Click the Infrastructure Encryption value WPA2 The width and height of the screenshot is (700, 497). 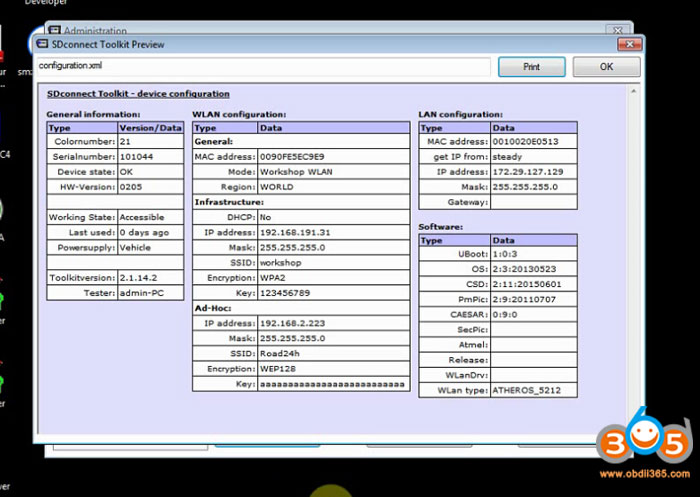272,278
